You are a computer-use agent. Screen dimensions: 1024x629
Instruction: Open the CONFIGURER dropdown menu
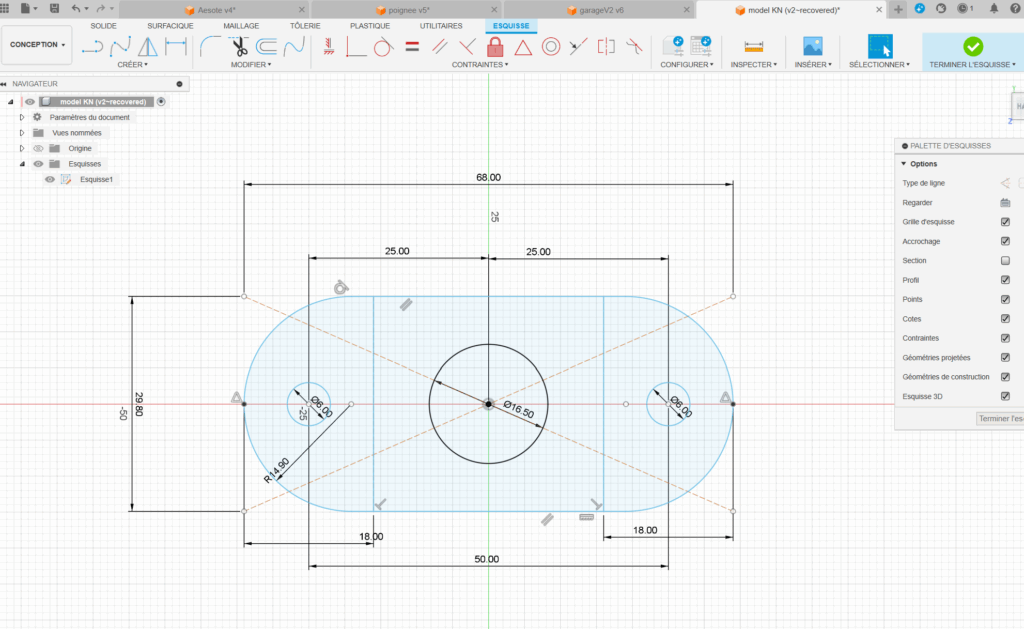tap(686, 65)
